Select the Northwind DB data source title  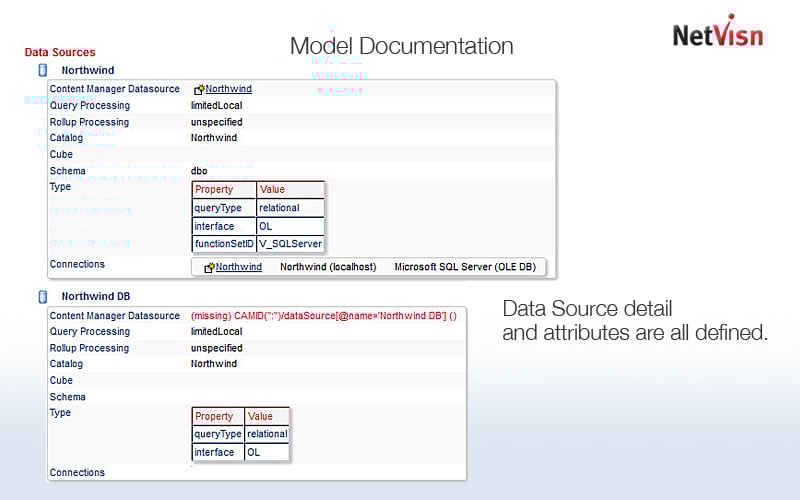95,296
